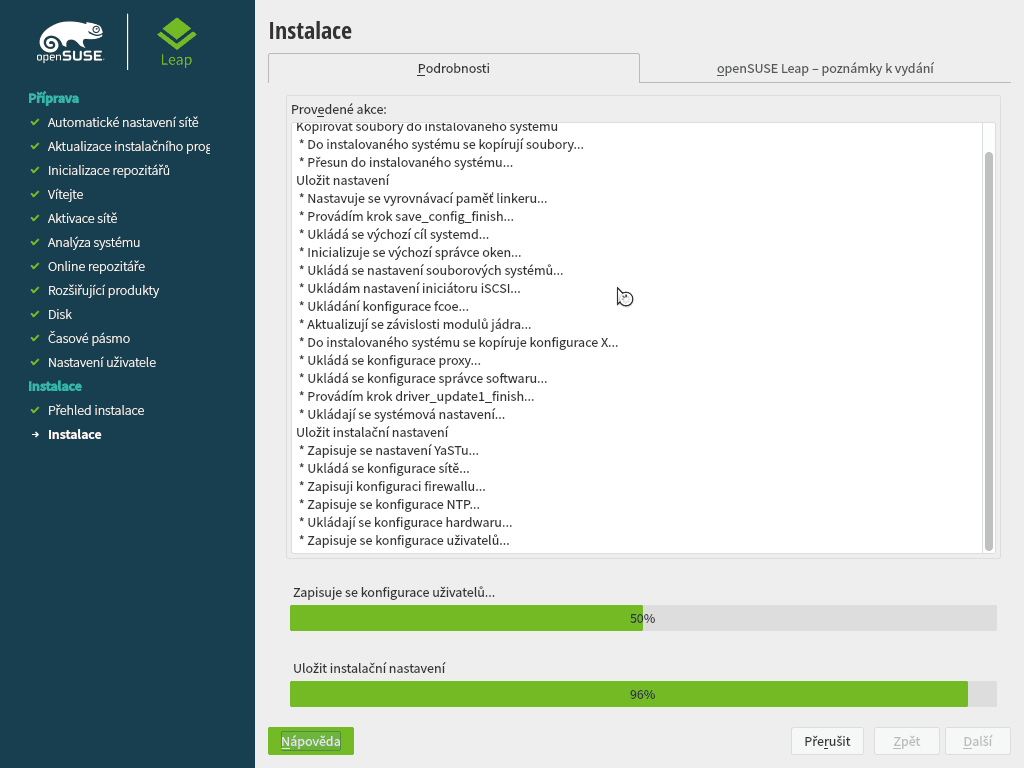Viewport: 1024px width, 768px height.
Task: Click the checkmark next to Časové pásmo
Action: pos(35,338)
